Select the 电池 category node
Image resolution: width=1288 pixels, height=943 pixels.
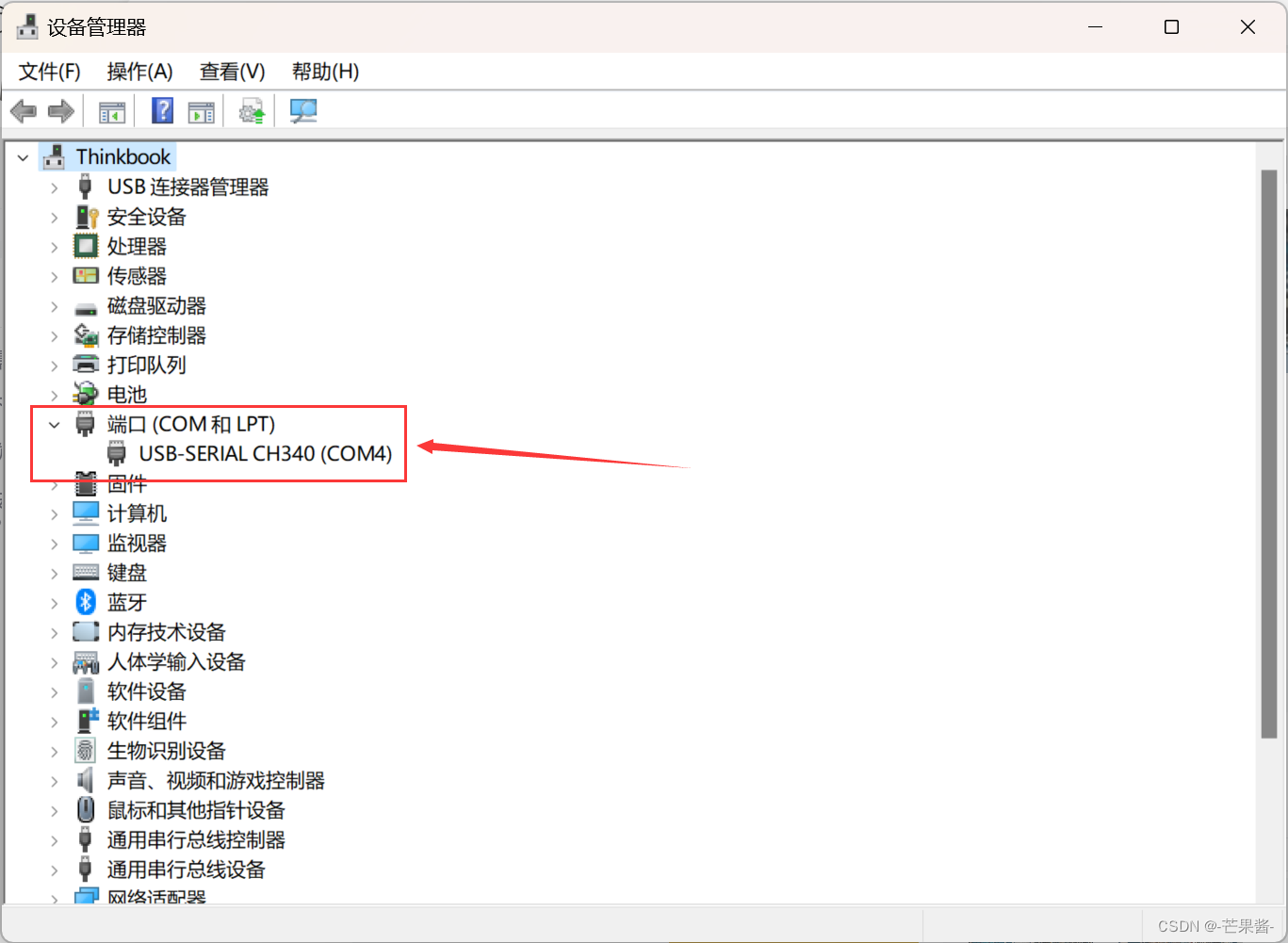[x=127, y=394]
